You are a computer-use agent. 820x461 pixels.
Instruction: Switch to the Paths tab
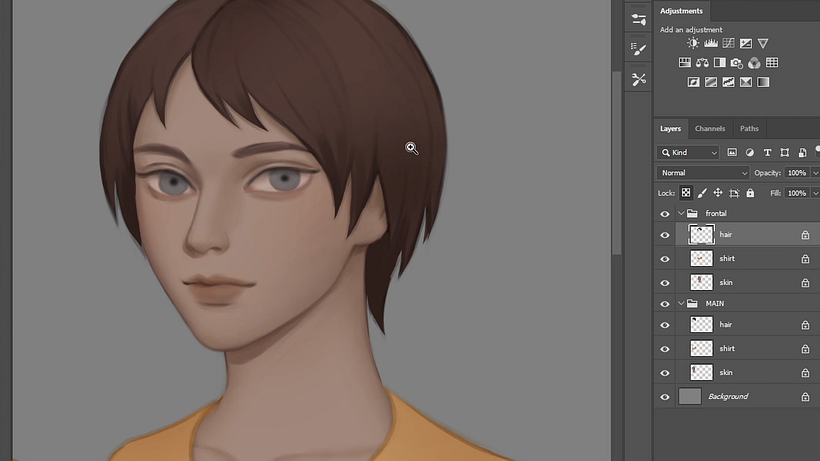click(749, 129)
